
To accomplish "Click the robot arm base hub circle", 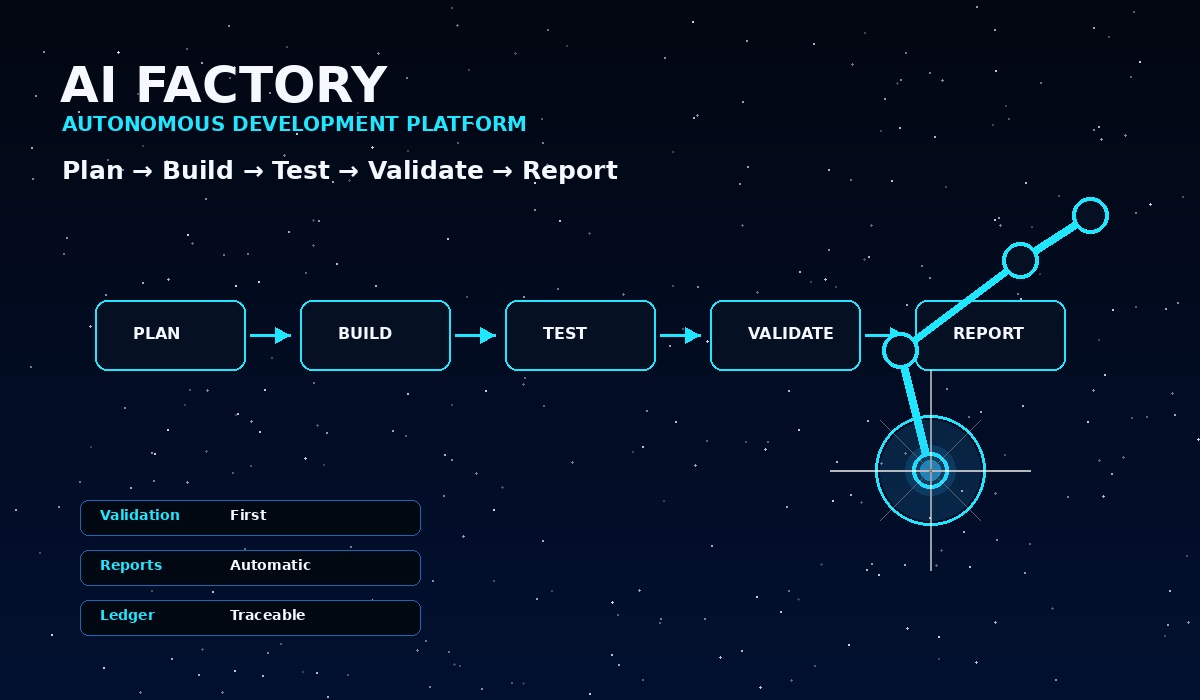I will (930, 470).
